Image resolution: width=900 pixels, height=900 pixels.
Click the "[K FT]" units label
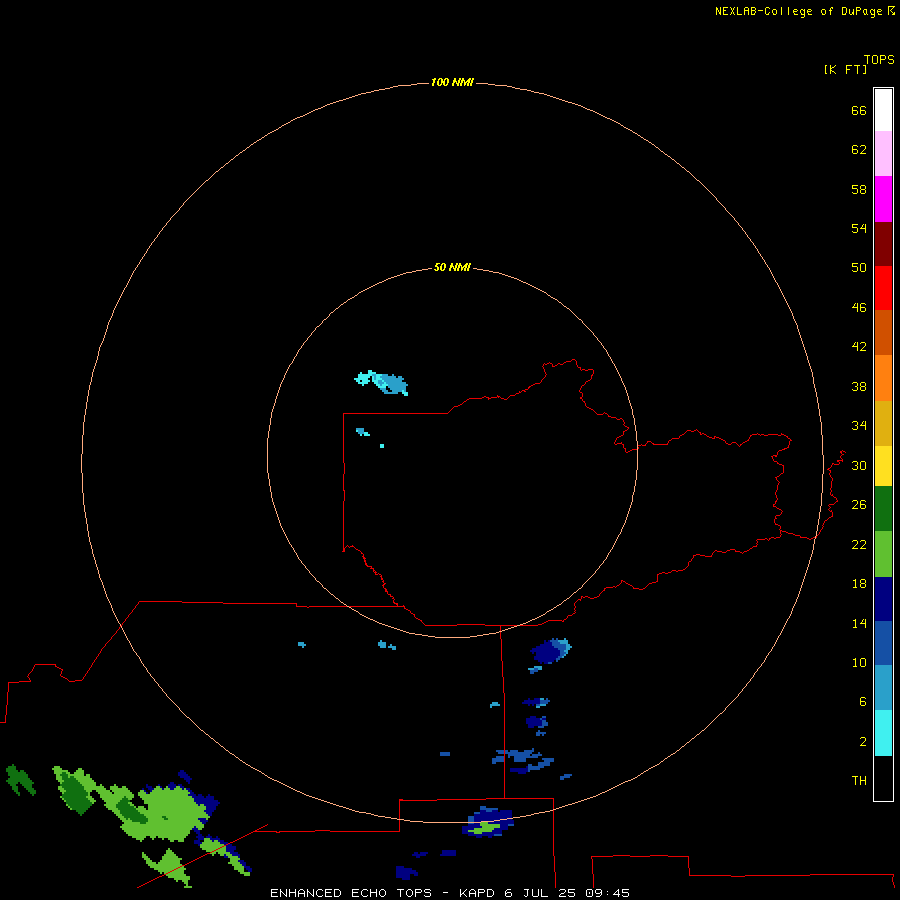tap(845, 69)
